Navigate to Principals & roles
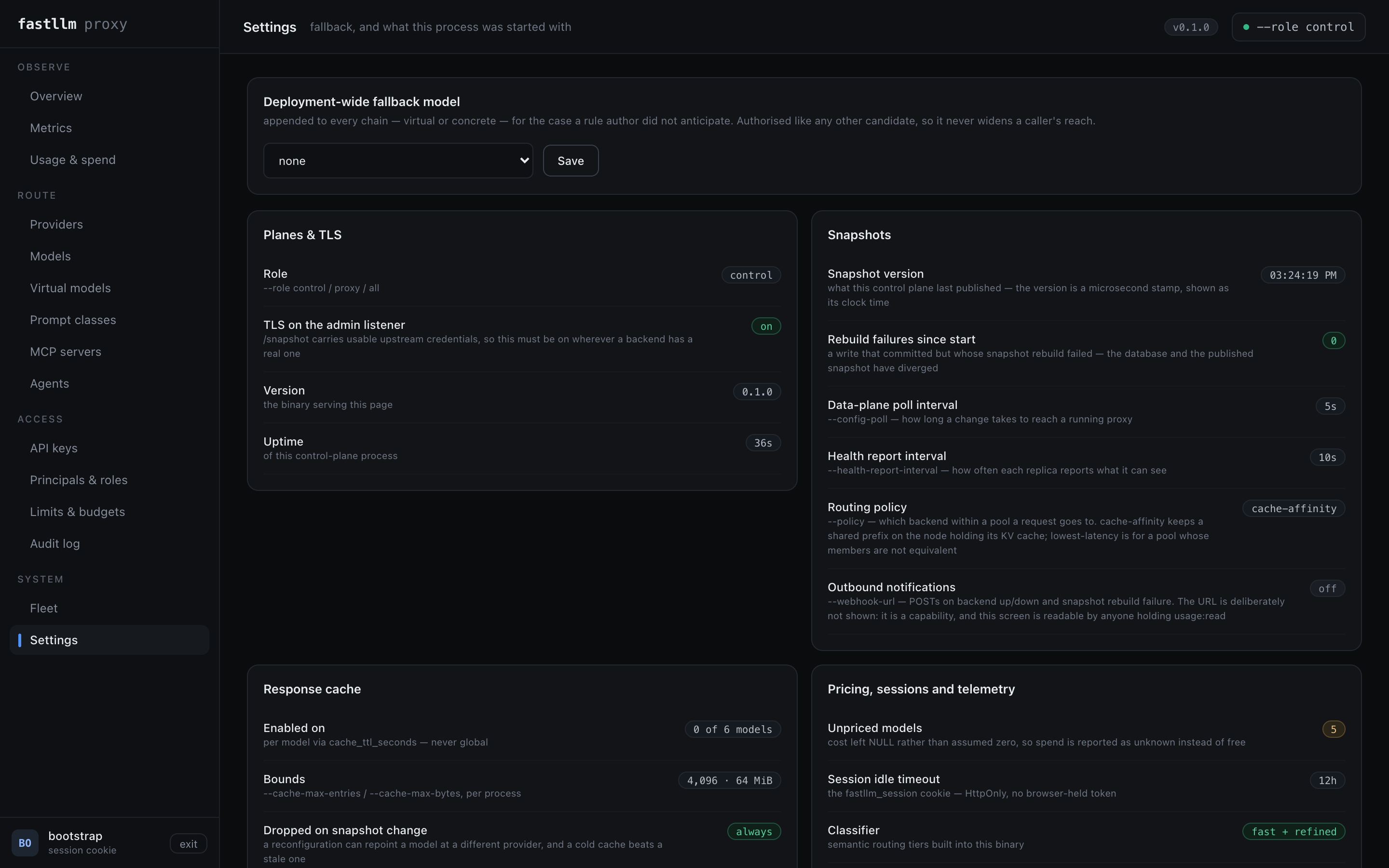 109,480
